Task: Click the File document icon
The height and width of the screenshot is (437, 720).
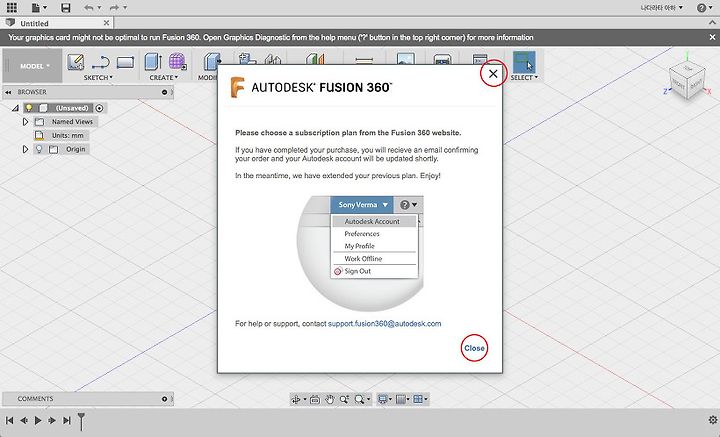Action: 36,7
